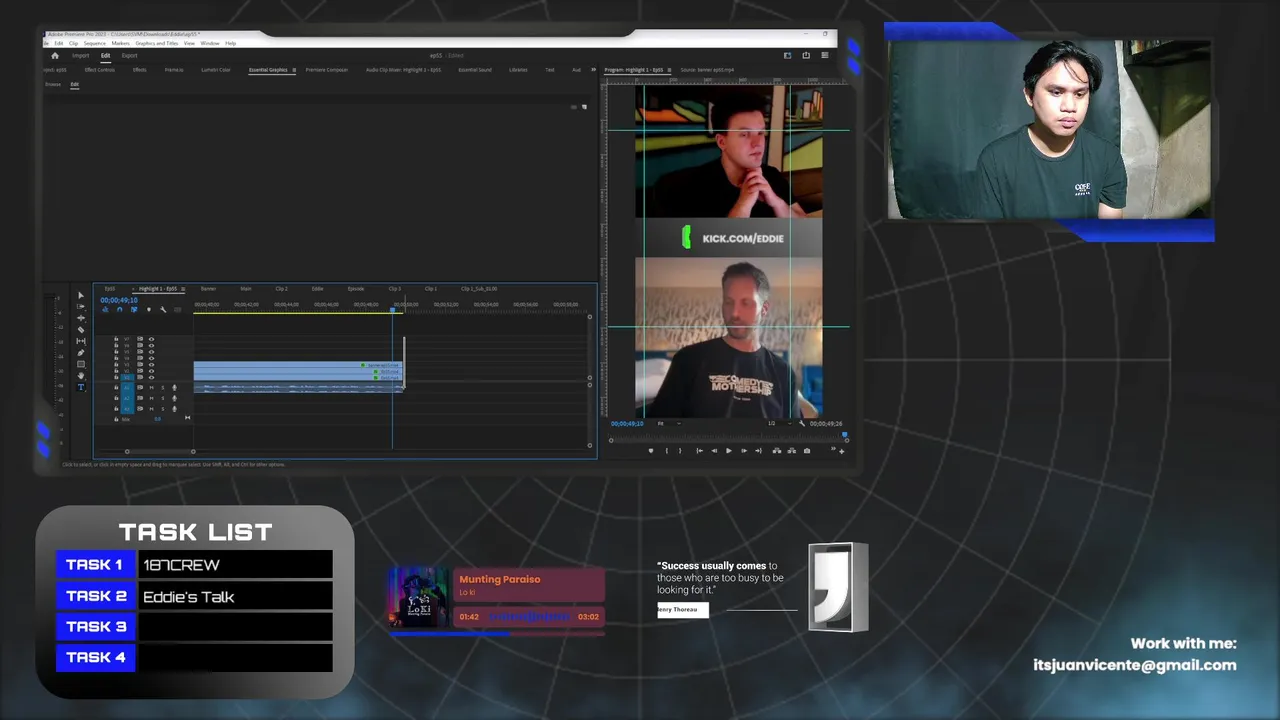
Task: Select the Type tool
Action: (x=81, y=387)
